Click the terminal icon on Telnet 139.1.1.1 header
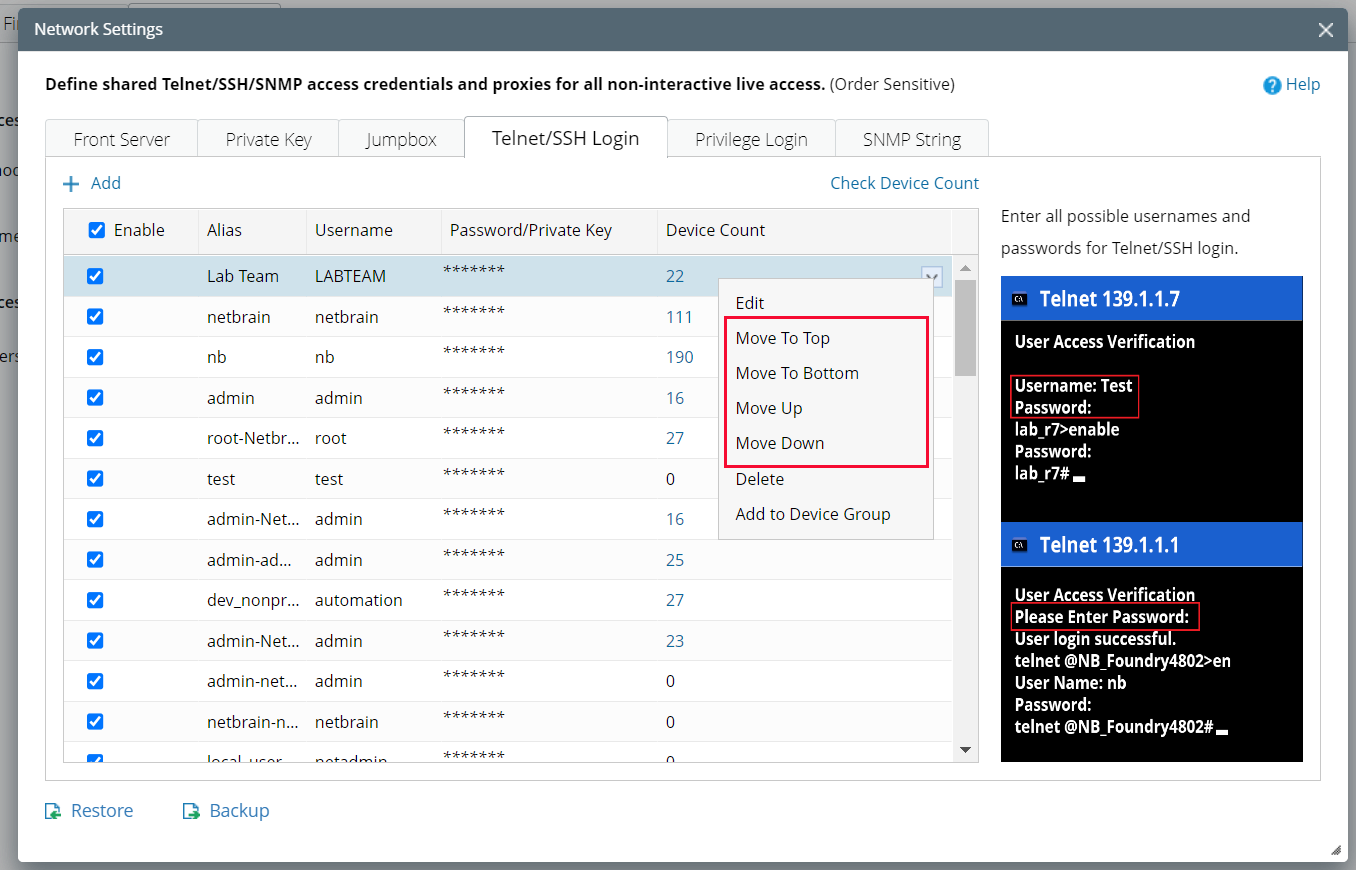Viewport: 1356px width, 870px height. [x=1021, y=544]
